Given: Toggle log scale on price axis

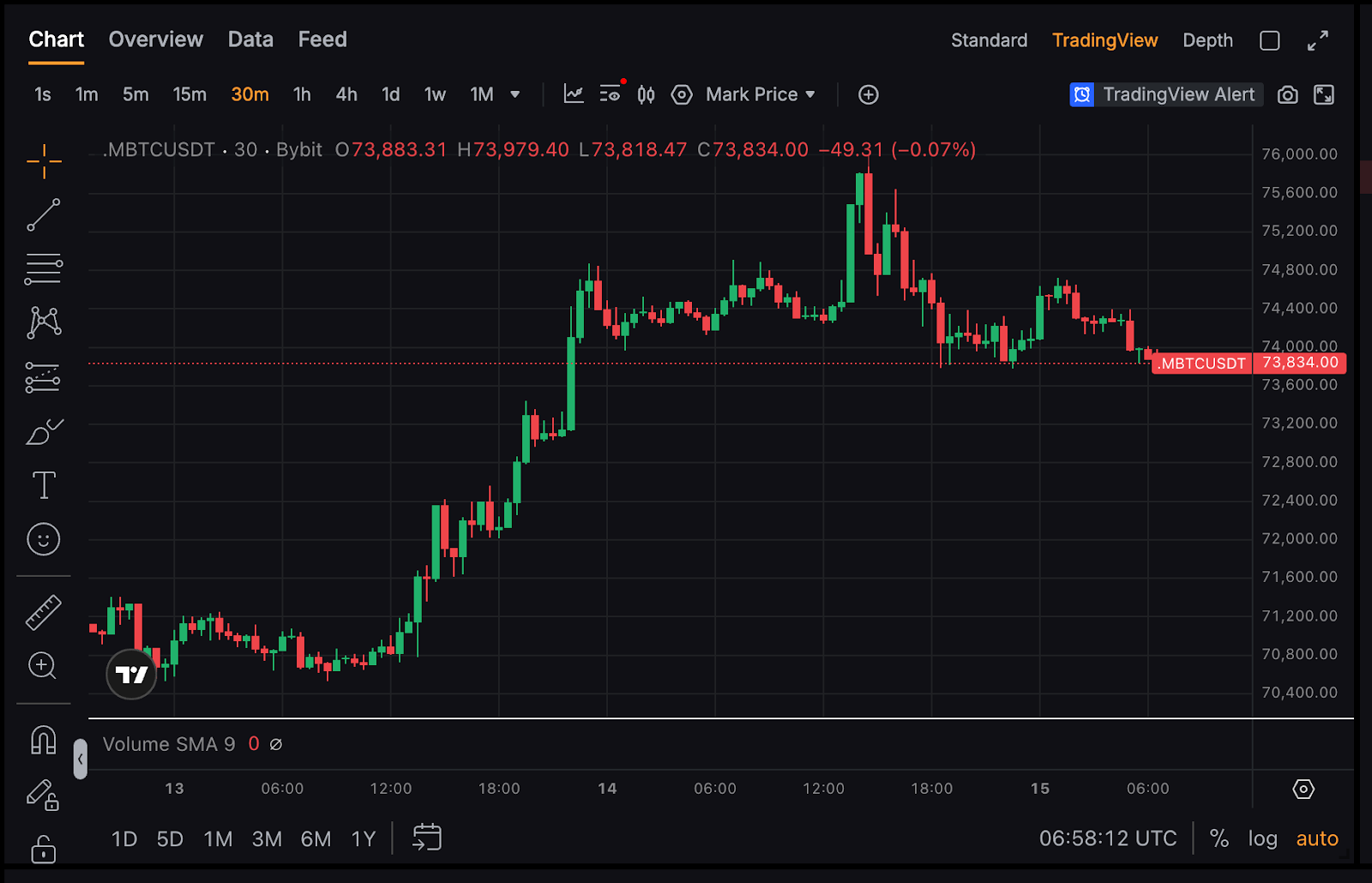Looking at the screenshot, I should pyautogui.click(x=1262, y=838).
